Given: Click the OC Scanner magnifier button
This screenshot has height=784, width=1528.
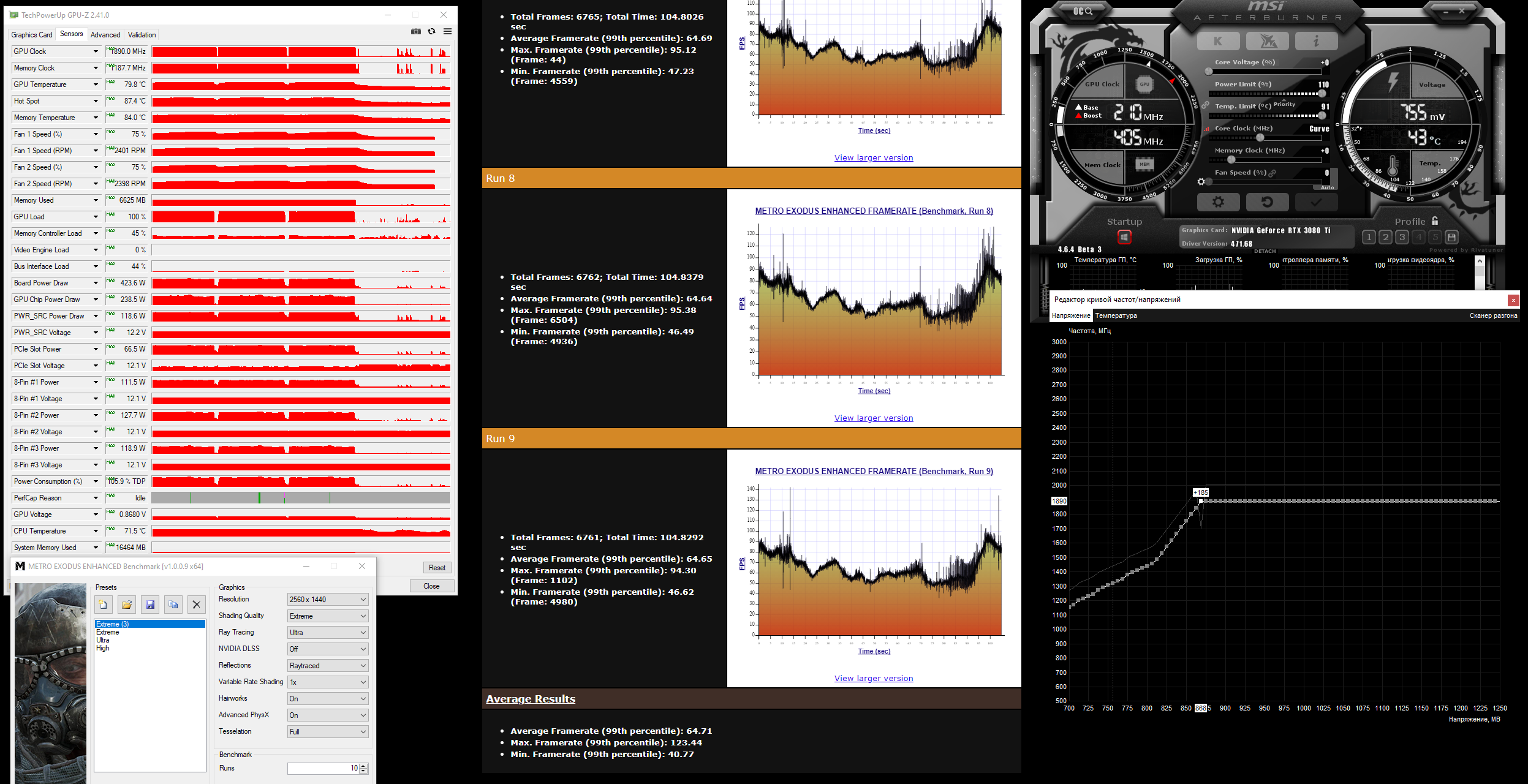Looking at the screenshot, I should (1083, 11).
